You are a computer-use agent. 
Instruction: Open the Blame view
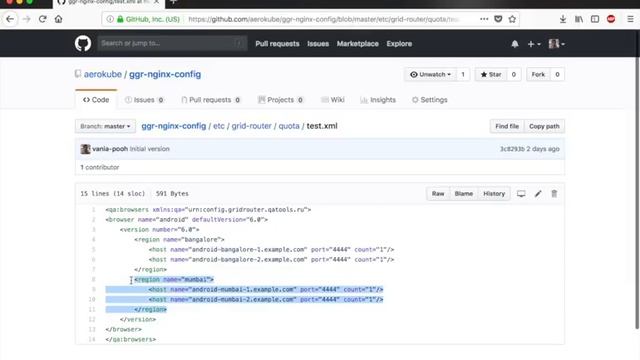tap(464, 193)
